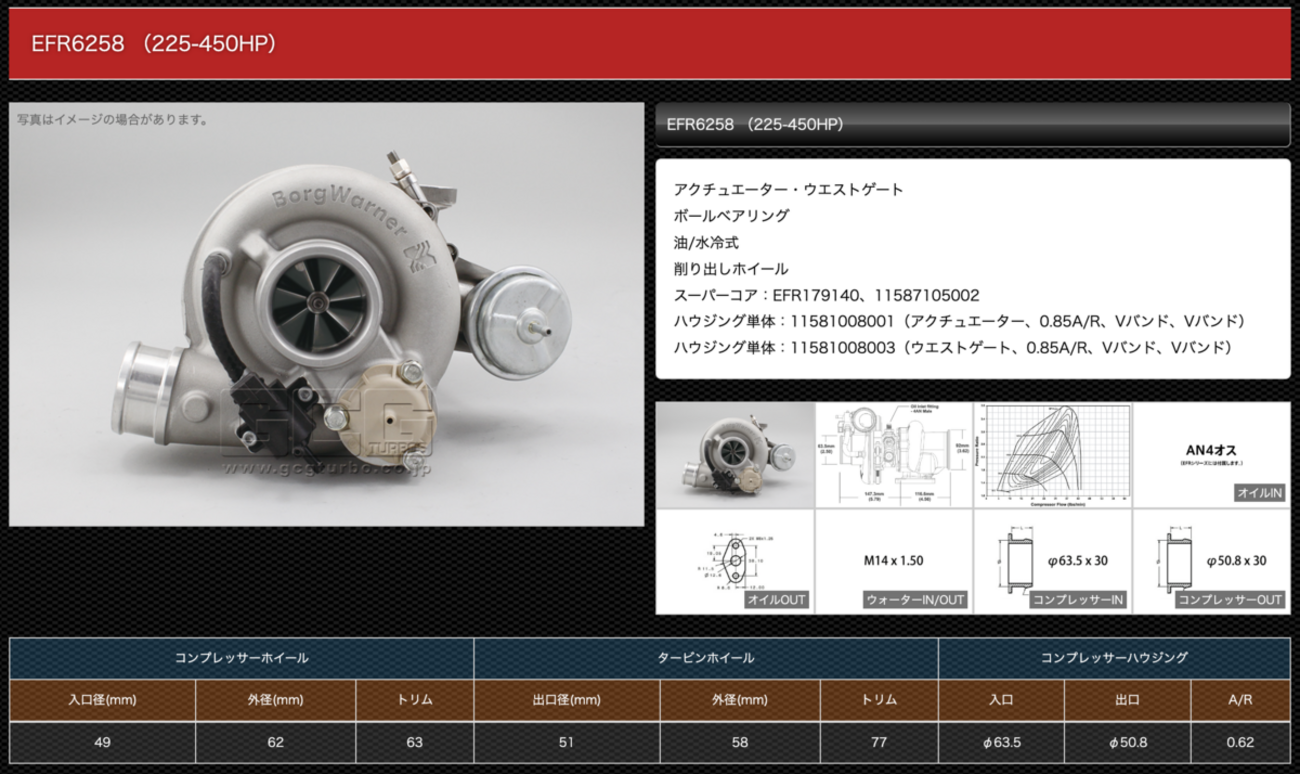Open the compressor flow map thumbnail
Viewport: 1300px width, 774px height.
coord(1053,454)
